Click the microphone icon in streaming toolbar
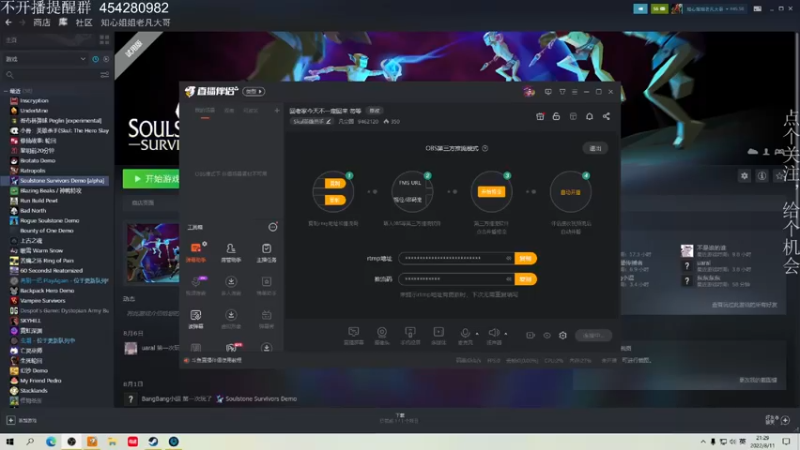The width and height of the screenshot is (800, 450). click(x=465, y=333)
